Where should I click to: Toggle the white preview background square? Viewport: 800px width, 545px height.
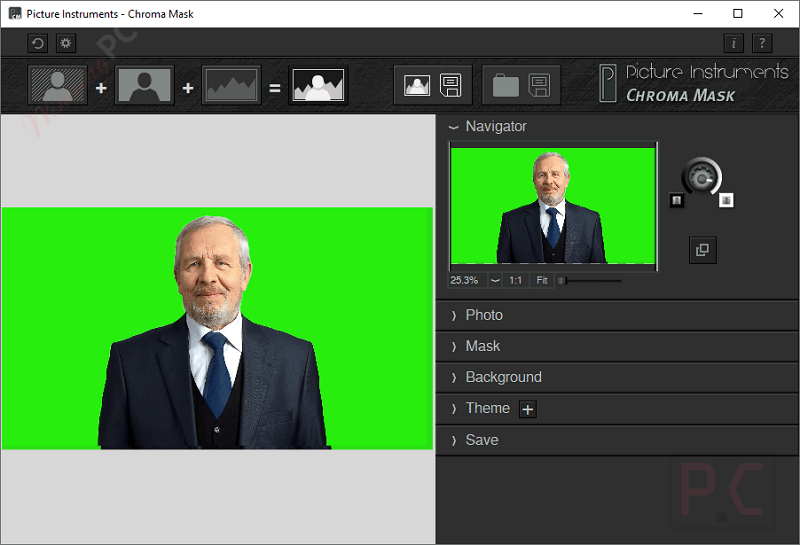726,200
